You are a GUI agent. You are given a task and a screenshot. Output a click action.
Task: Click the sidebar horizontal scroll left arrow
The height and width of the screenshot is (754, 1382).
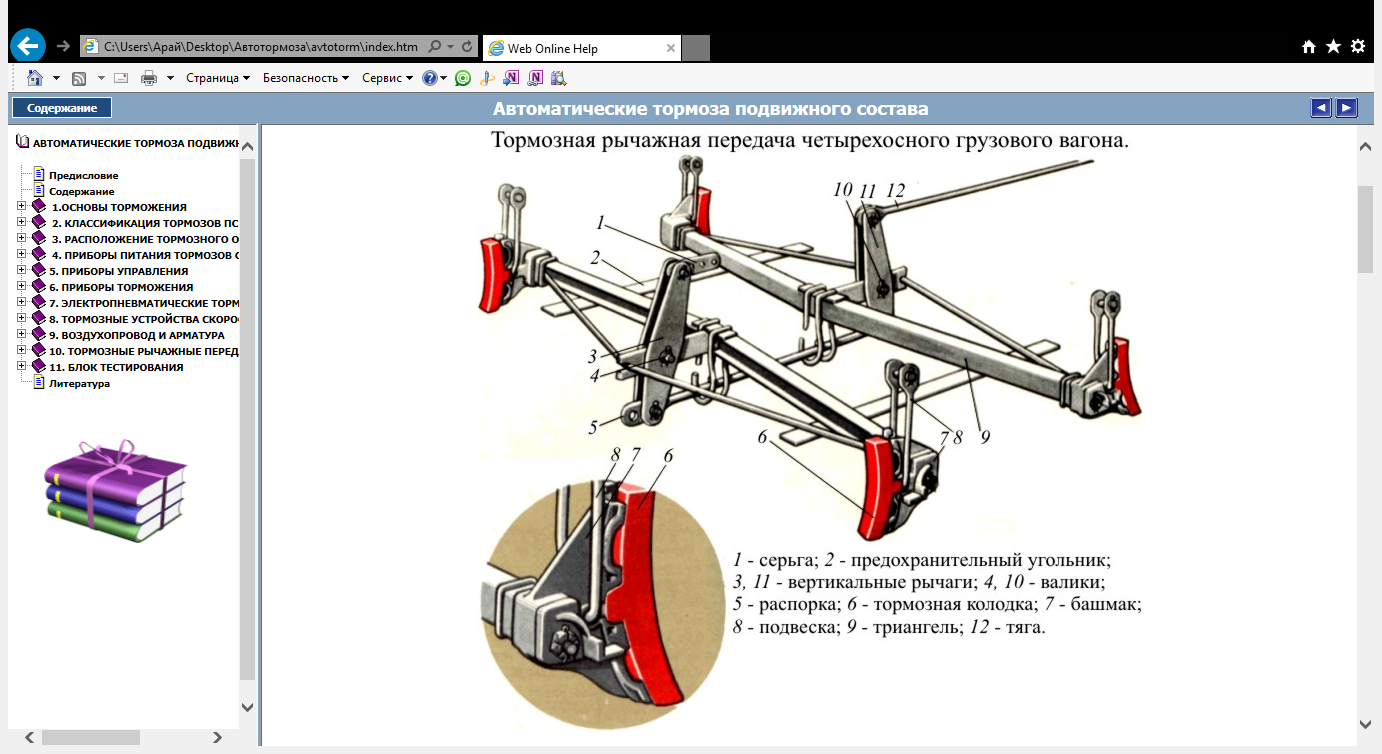tap(29, 737)
